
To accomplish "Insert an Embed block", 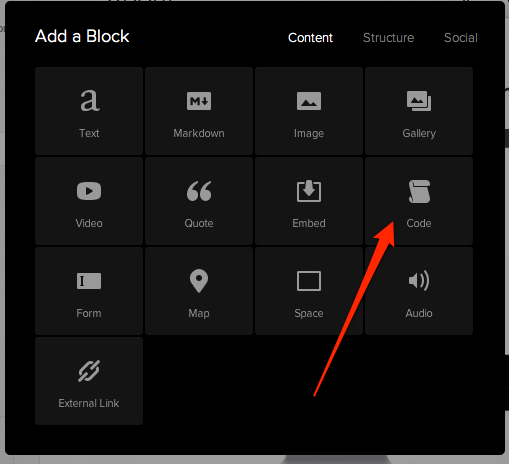I will pyautogui.click(x=309, y=201).
